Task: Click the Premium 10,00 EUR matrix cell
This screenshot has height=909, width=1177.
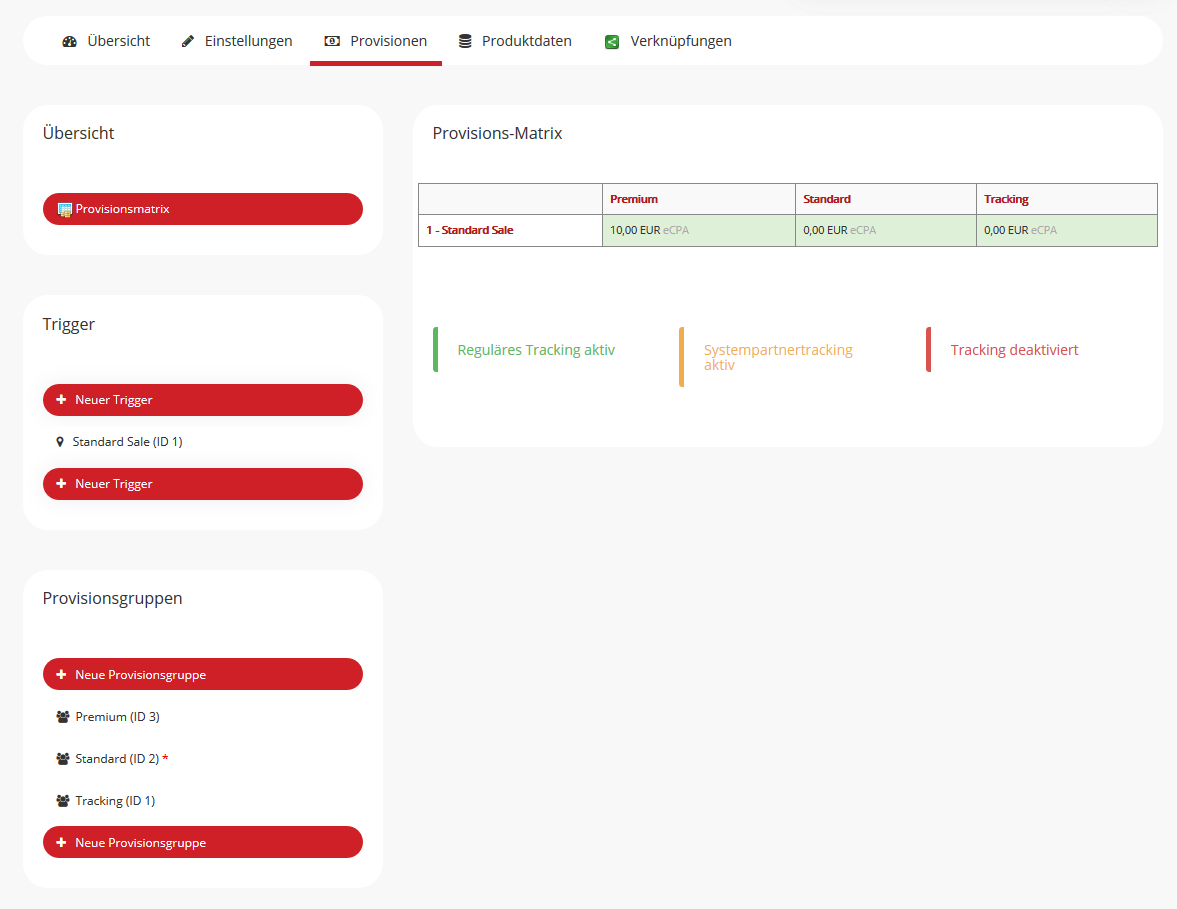Action: [698, 230]
